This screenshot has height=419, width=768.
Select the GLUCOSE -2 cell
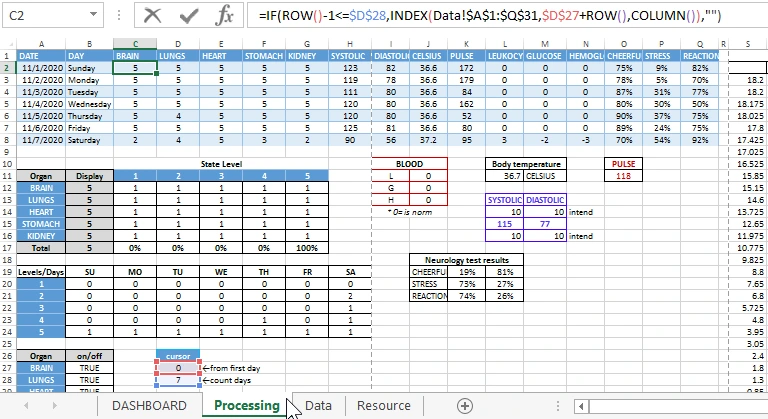[x=545, y=140]
